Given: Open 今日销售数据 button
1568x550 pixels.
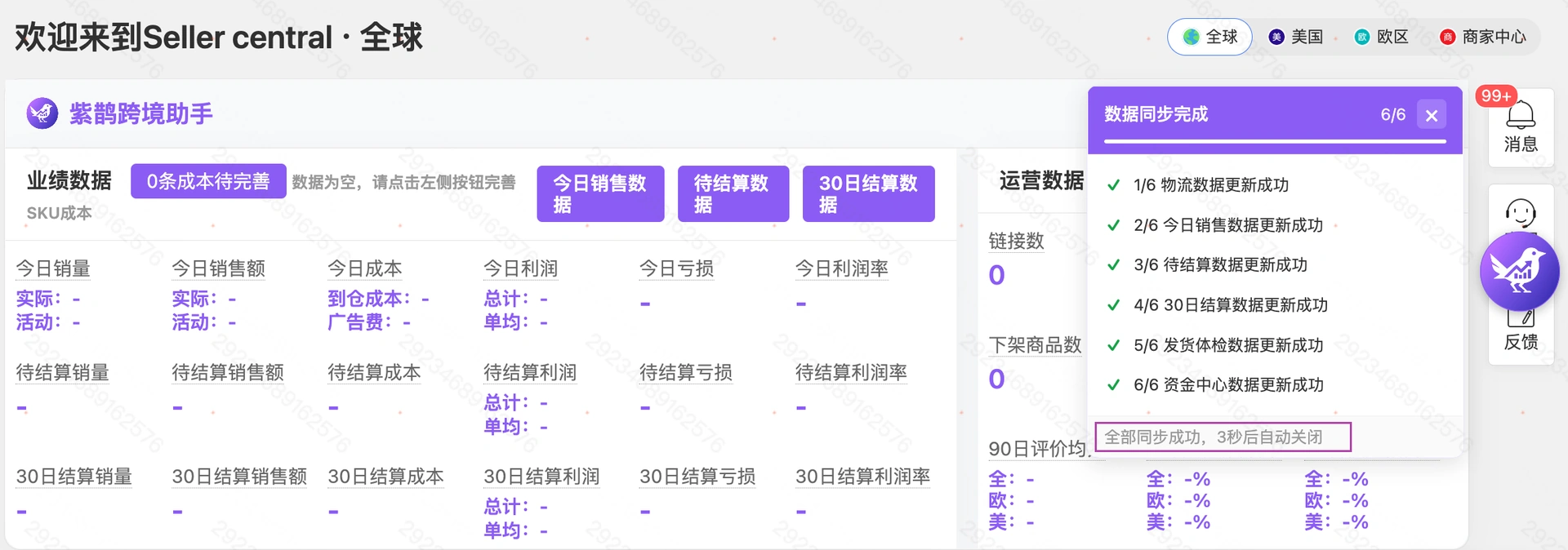Looking at the screenshot, I should pyautogui.click(x=600, y=193).
